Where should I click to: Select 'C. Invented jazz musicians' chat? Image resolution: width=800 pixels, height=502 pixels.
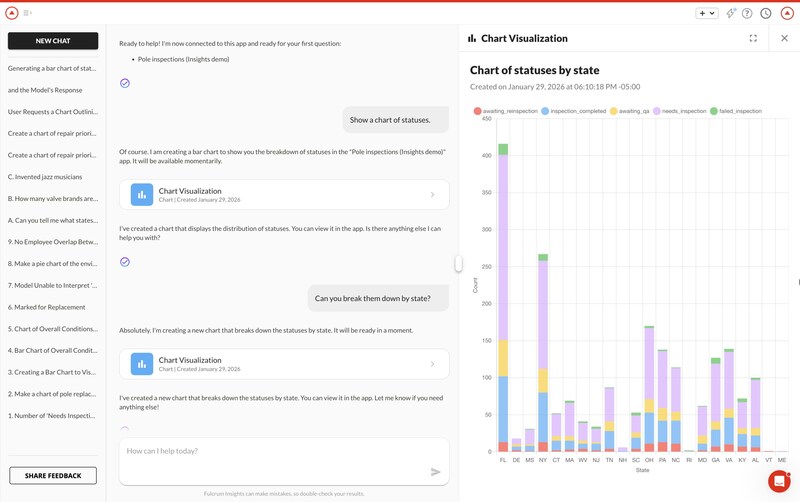point(53,177)
